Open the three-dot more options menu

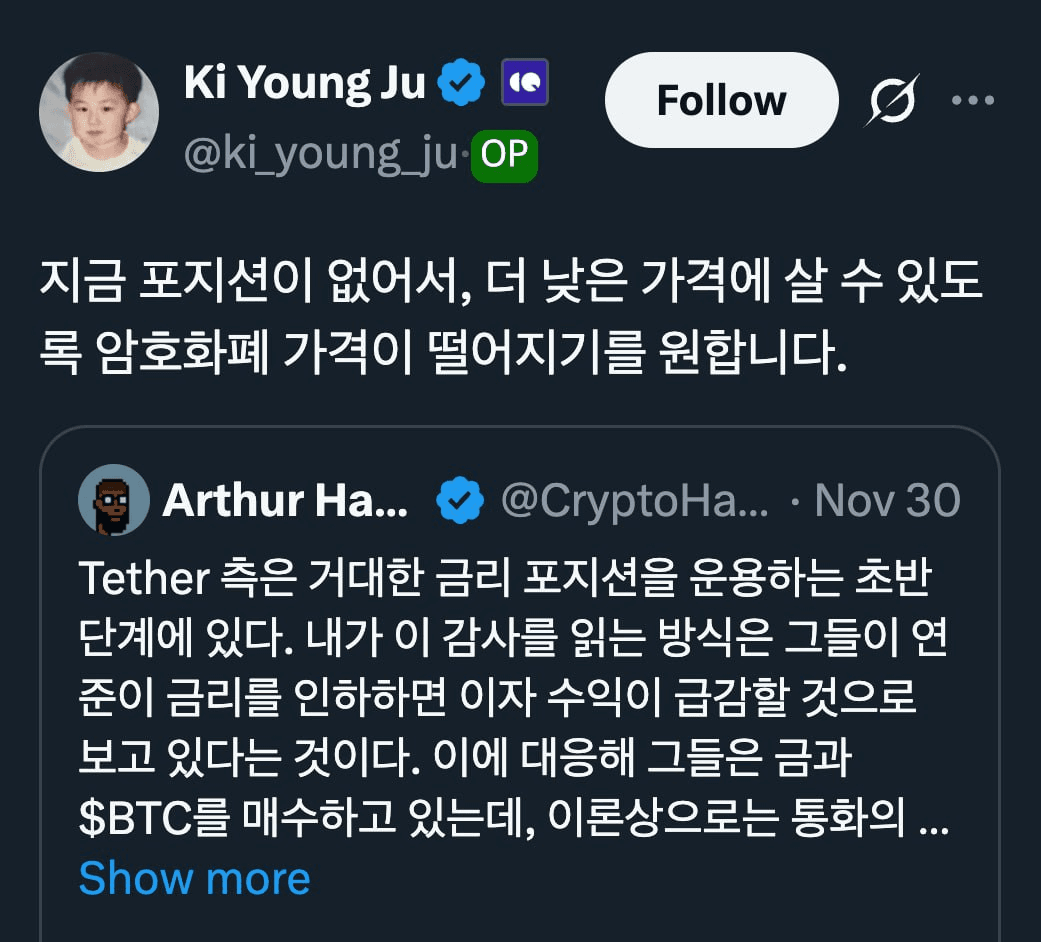(971, 100)
